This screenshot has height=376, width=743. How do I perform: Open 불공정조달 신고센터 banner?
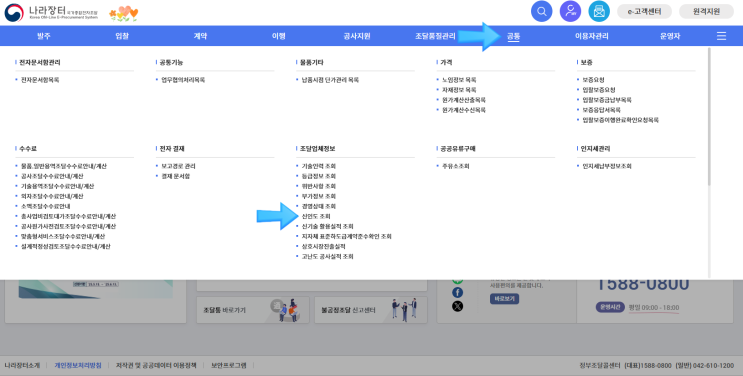pyautogui.click(x=371, y=310)
